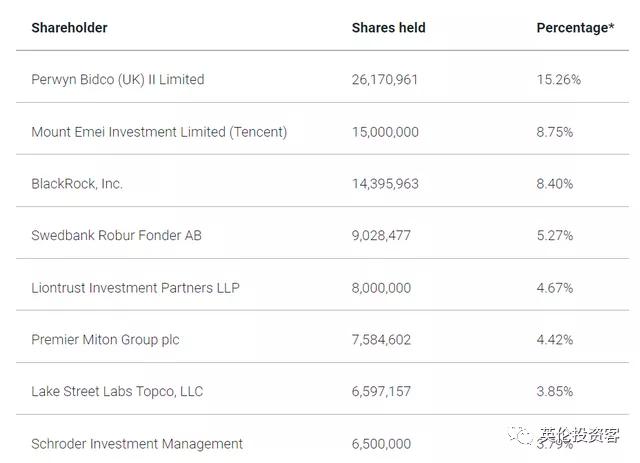Click Liontrust Investment Partners LLP name
Viewport: 640px width, 463px height.
[135, 288]
